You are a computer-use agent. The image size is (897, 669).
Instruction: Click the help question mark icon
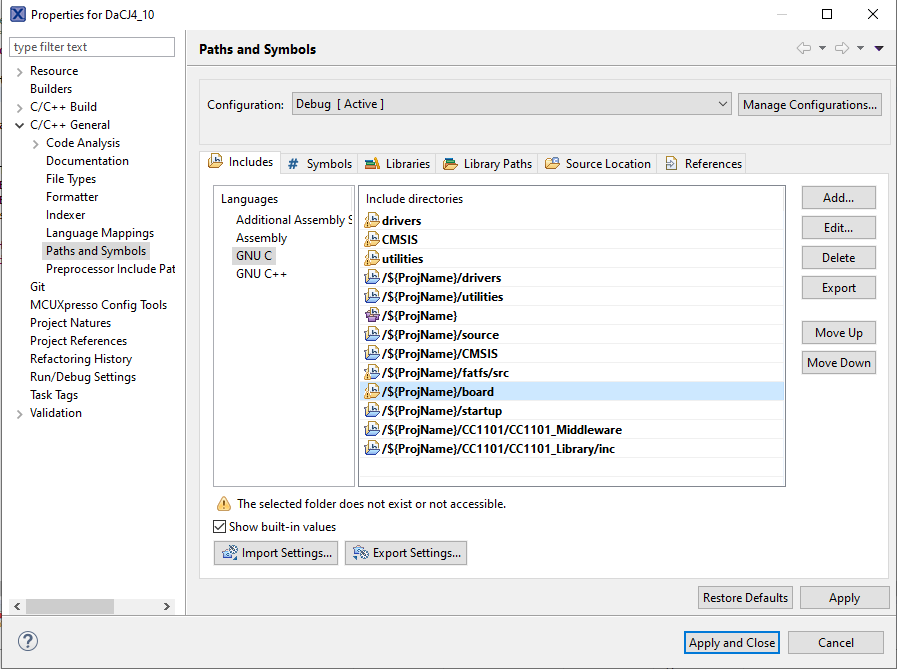(x=28, y=641)
